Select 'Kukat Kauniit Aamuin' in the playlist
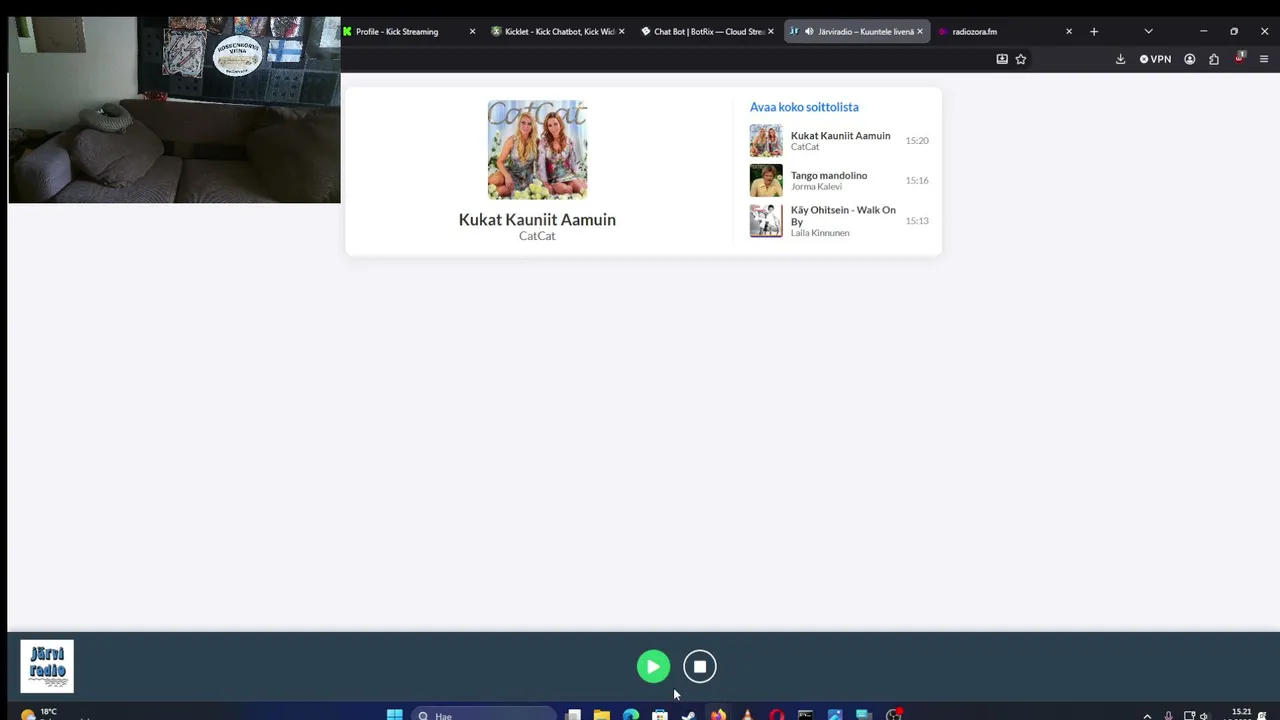This screenshot has width=1280, height=720. [x=840, y=136]
